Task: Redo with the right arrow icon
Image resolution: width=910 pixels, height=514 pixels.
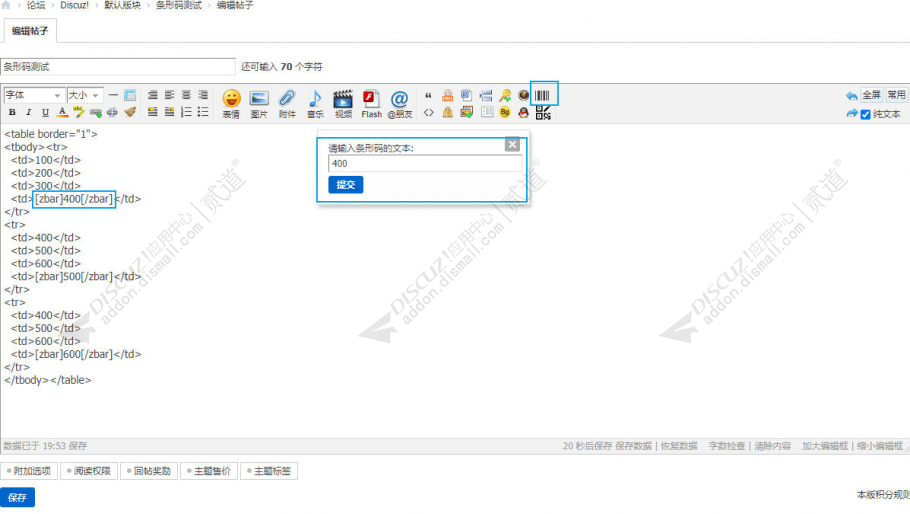Action: [x=851, y=113]
